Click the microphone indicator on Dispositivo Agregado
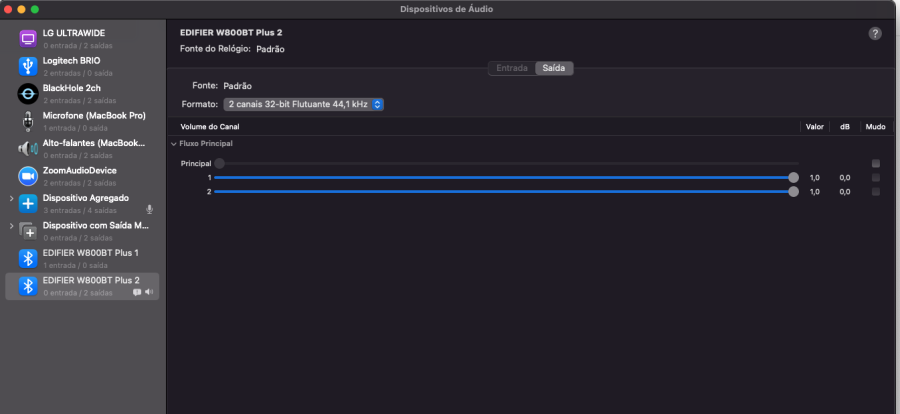This screenshot has height=414, width=900. [x=150, y=210]
